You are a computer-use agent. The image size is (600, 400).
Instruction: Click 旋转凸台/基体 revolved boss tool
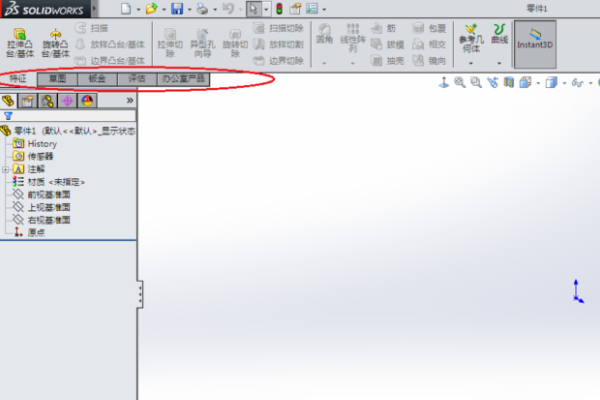tap(55, 43)
